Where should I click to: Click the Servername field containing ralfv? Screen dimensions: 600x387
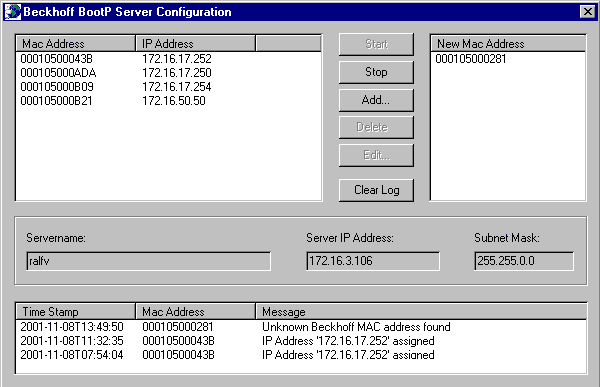pos(148,261)
